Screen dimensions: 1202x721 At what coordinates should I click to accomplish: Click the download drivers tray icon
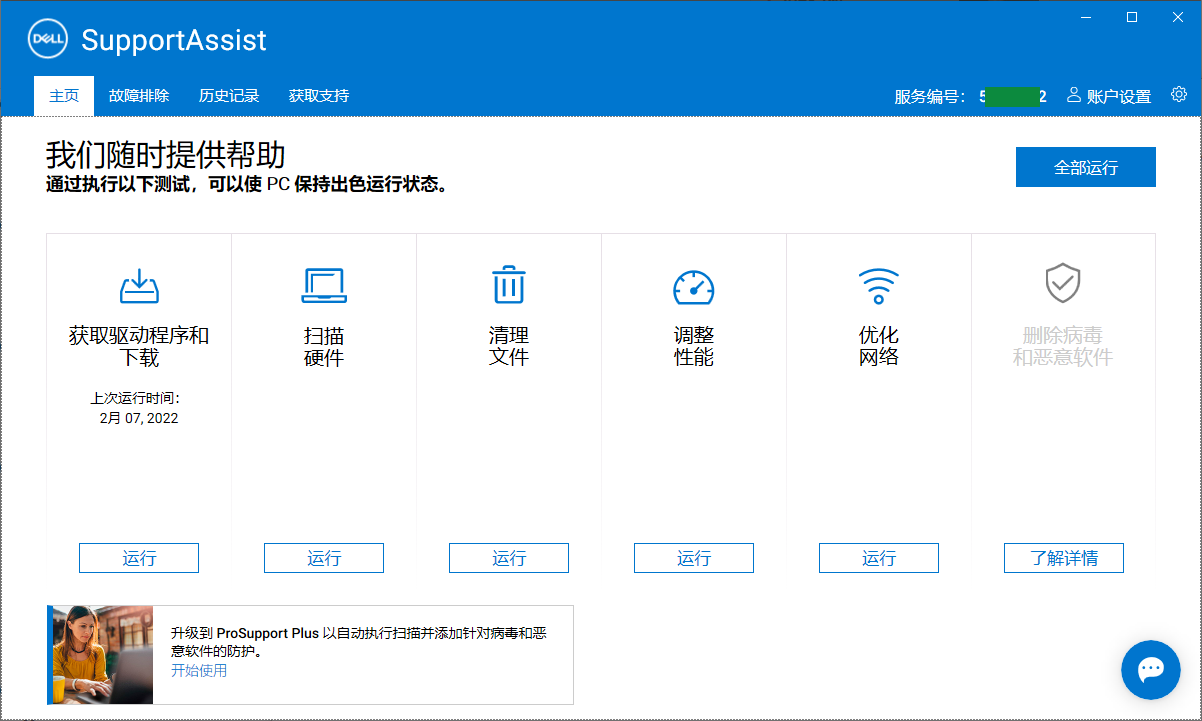point(139,286)
